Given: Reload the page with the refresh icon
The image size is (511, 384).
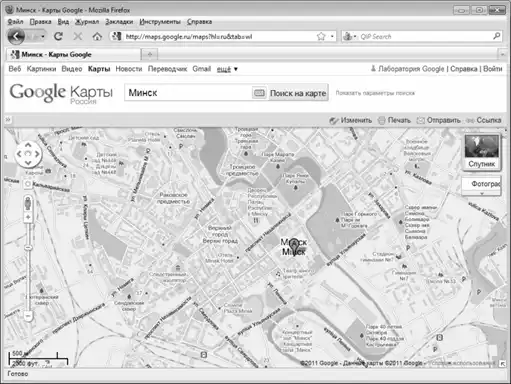Looking at the screenshot, I should 58,36.
